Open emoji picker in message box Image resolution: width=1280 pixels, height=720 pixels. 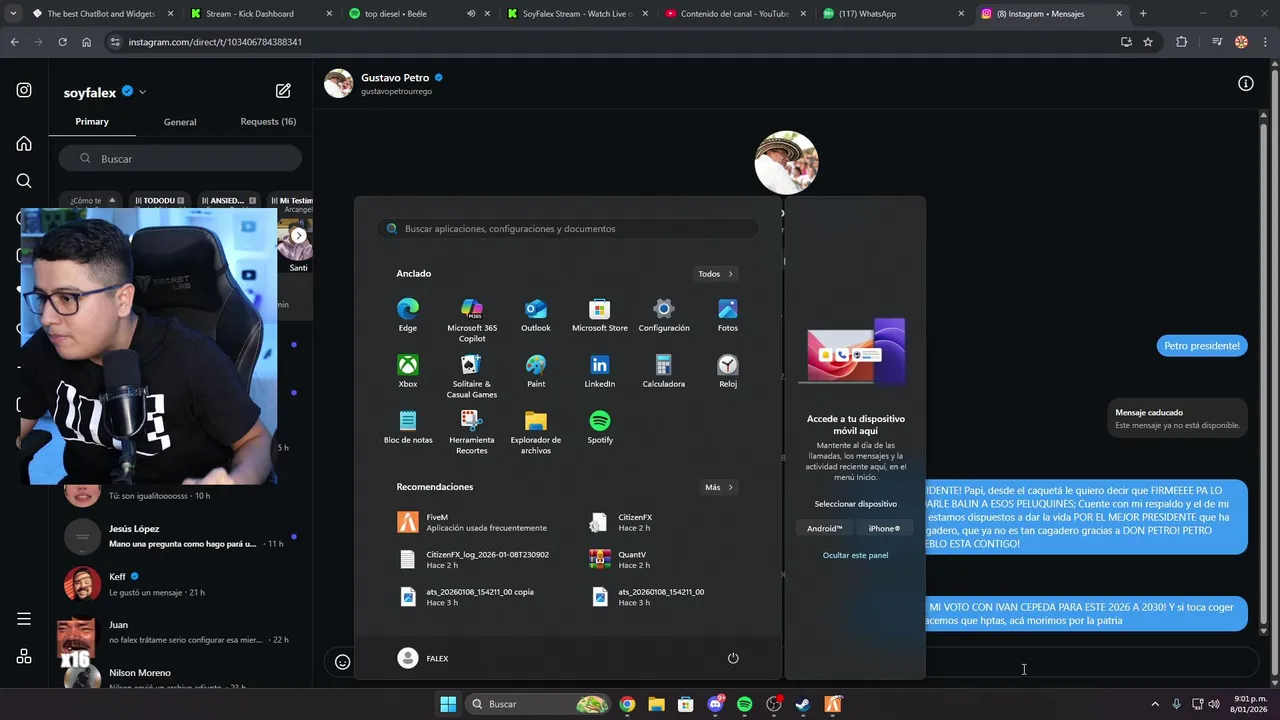click(342, 662)
